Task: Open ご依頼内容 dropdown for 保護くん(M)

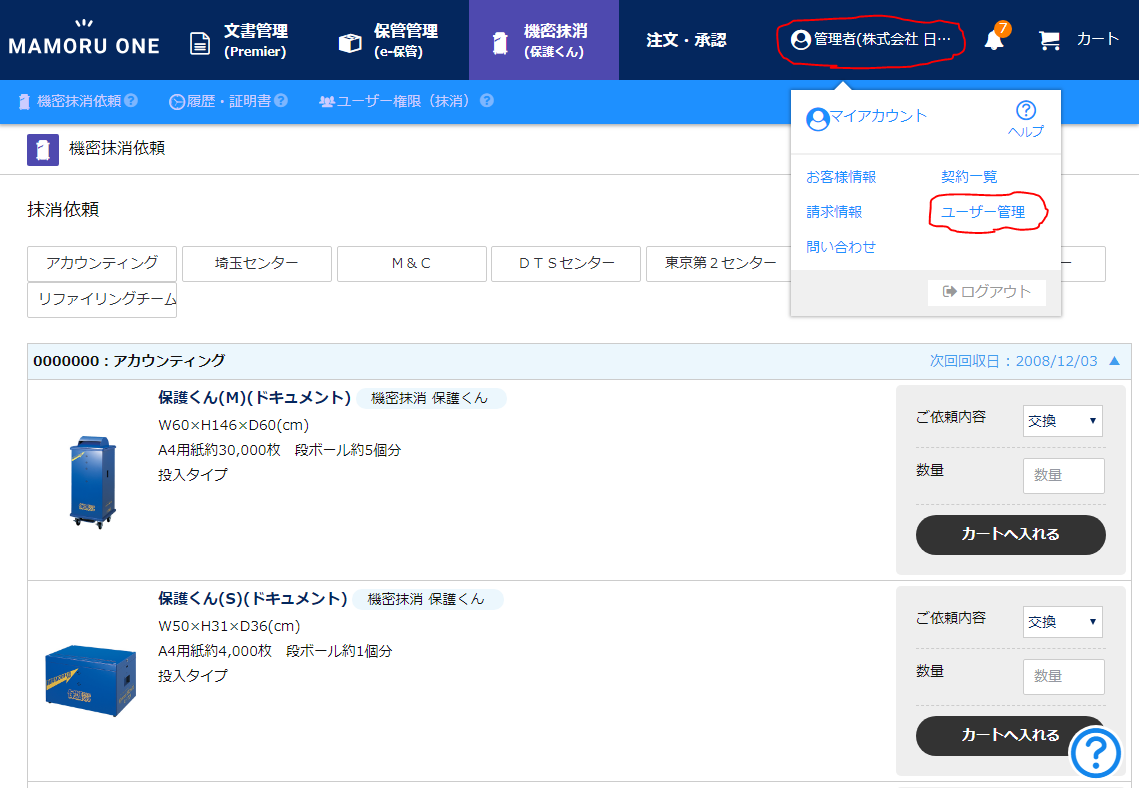Action: (x=1063, y=421)
